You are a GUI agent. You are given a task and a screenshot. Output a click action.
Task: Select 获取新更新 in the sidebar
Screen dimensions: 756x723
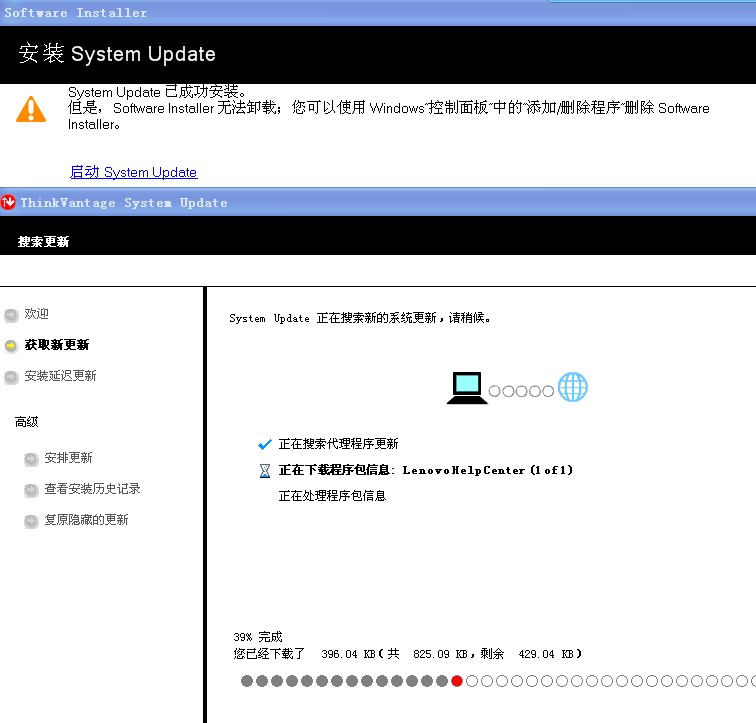pyautogui.click(x=57, y=345)
